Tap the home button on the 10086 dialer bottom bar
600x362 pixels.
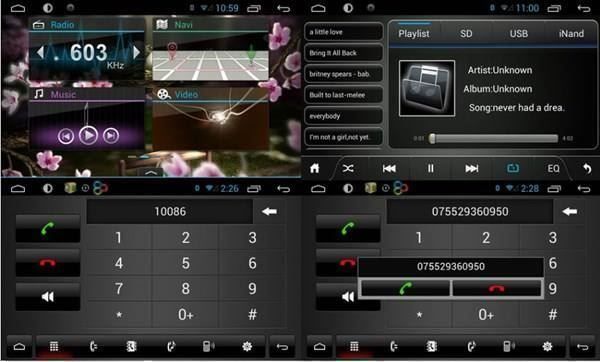19,347
